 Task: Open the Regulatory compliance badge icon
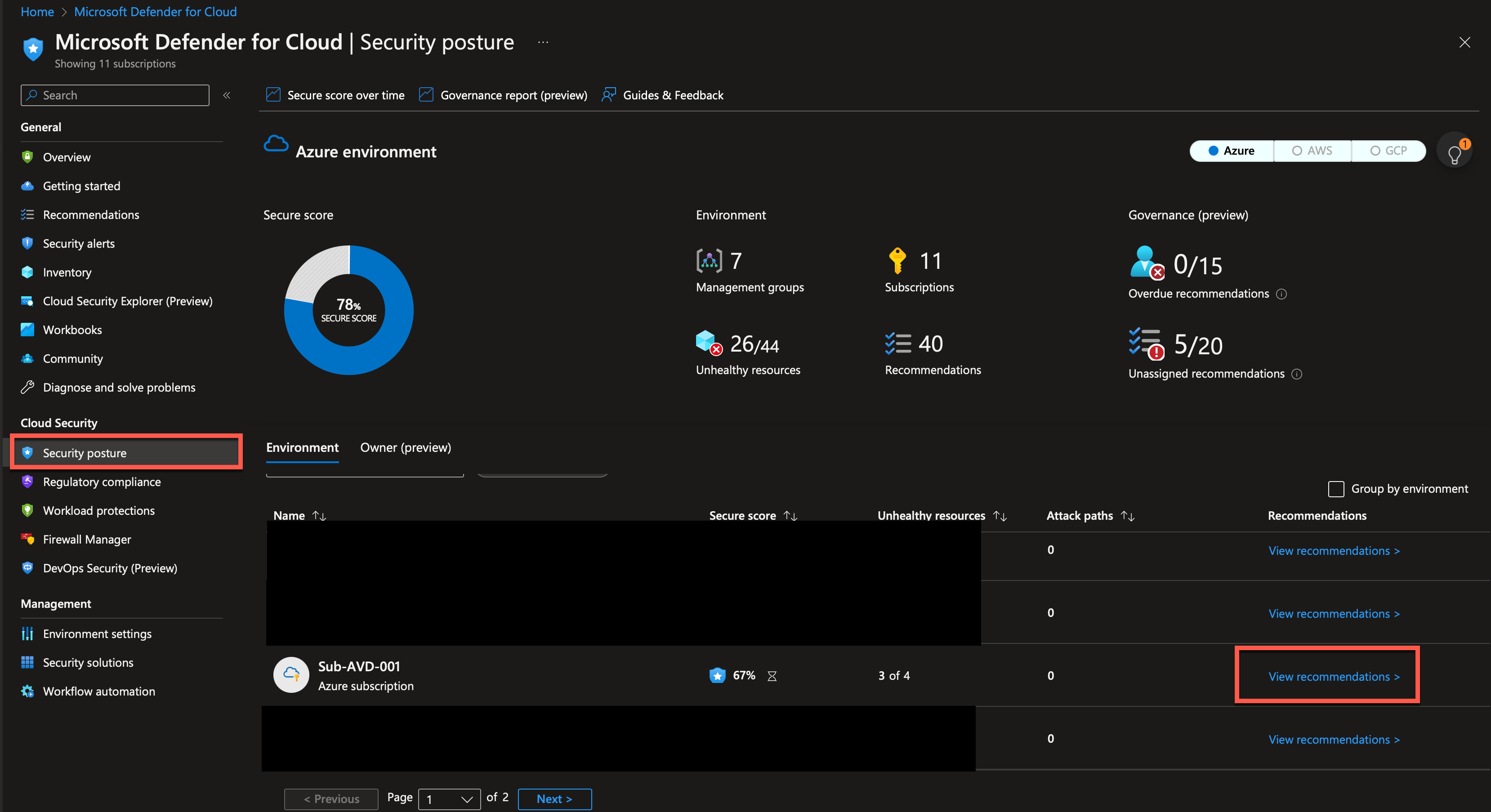(27, 482)
